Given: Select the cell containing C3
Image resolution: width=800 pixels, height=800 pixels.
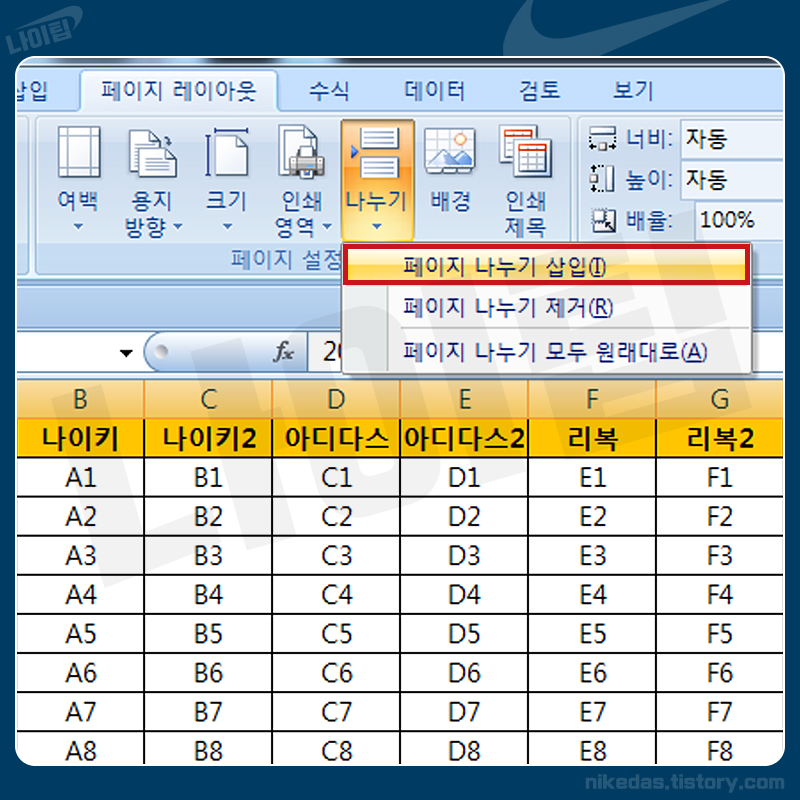Looking at the screenshot, I should pos(336,556).
